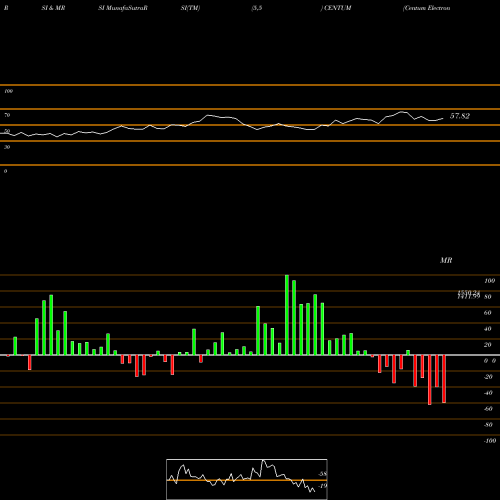Click the ') CENTUM' ticker label
The width and height of the screenshot is (500, 500).
(x=336, y=8)
